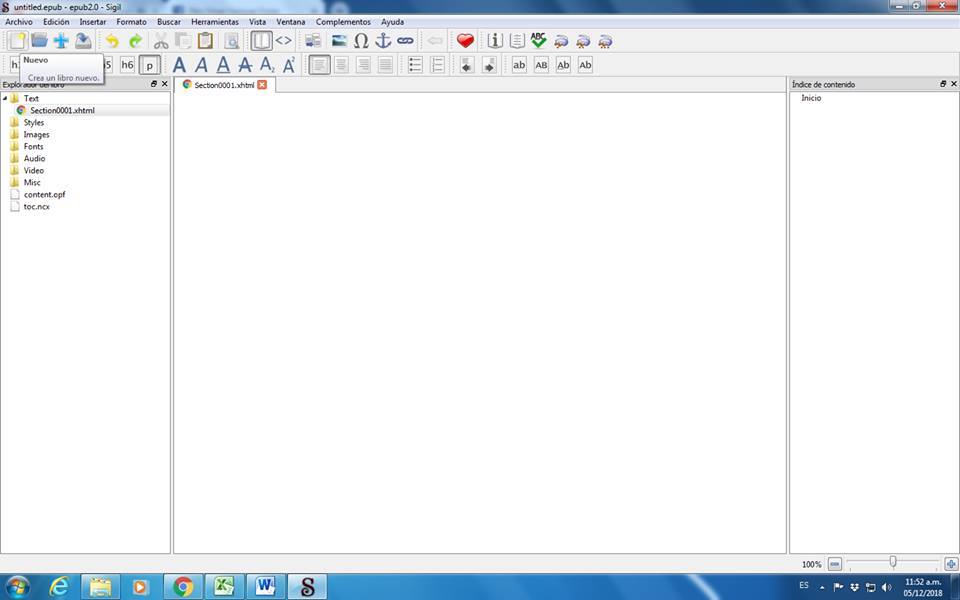Adjust the zoom slider handle
Viewport: 960px width, 600px height.
coord(893,563)
